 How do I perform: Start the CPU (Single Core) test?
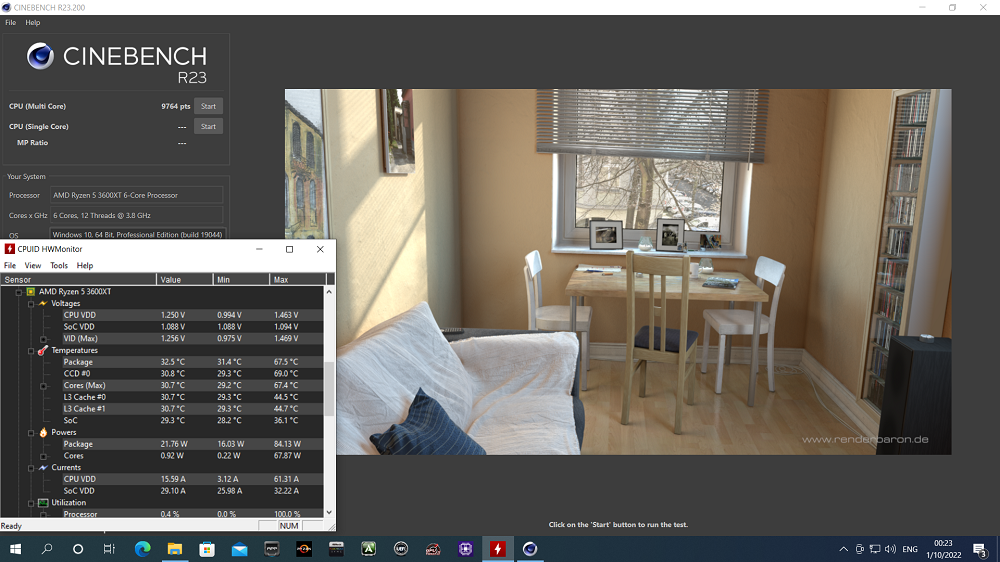(x=209, y=126)
